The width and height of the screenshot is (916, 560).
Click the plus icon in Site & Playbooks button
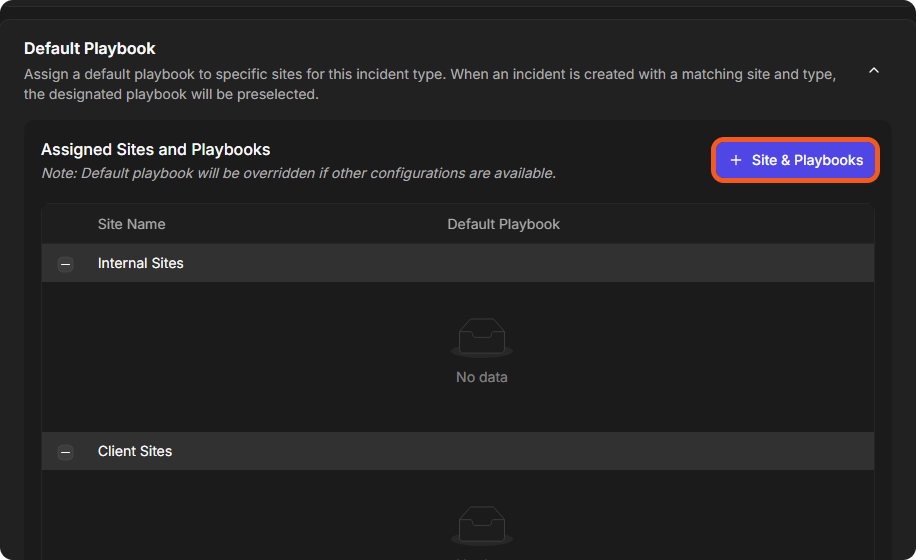click(x=736, y=160)
